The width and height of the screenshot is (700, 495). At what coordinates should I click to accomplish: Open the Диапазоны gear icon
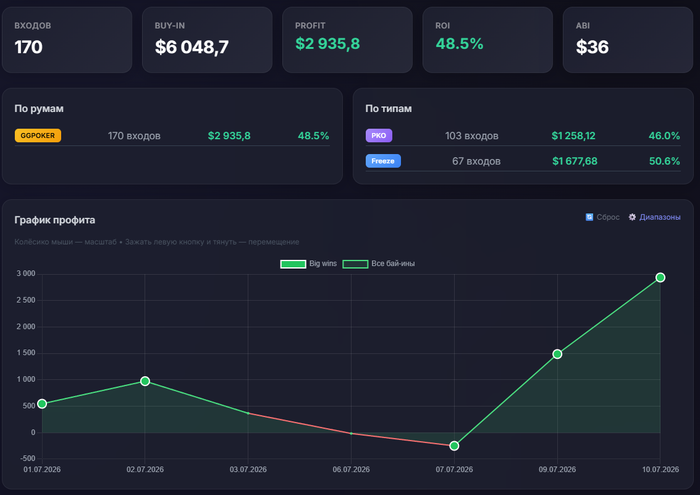(632, 217)
